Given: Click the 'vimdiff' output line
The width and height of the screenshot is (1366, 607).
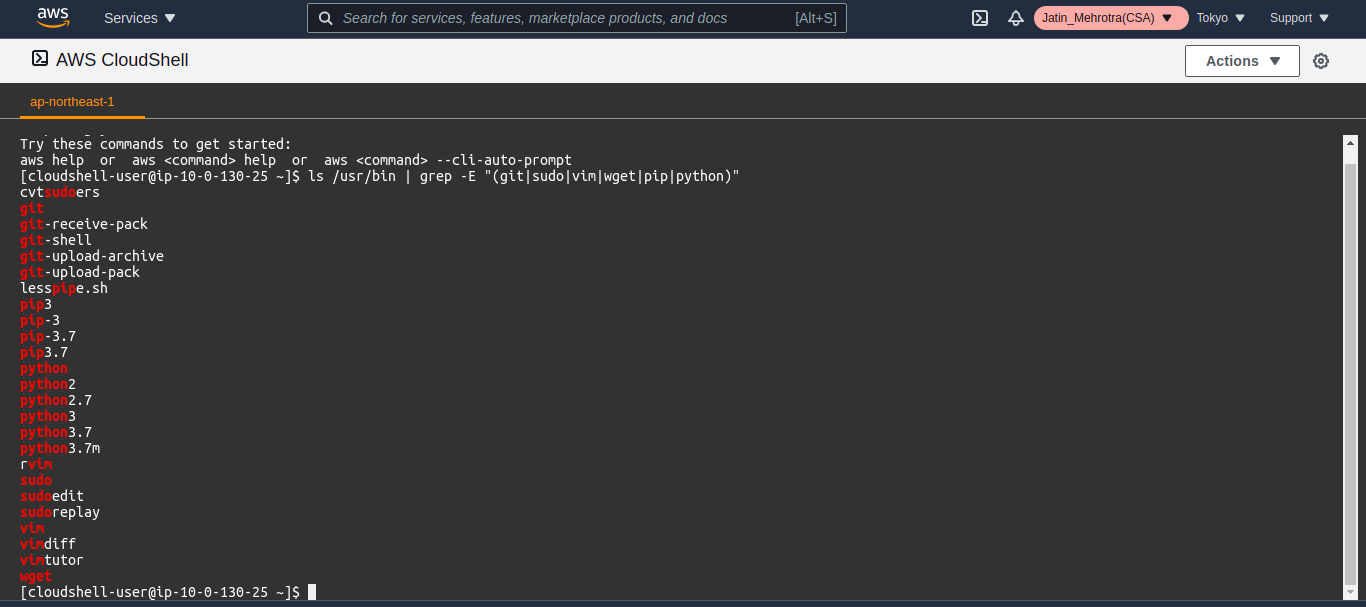Looking at the screenshot, I should point(48,544).
